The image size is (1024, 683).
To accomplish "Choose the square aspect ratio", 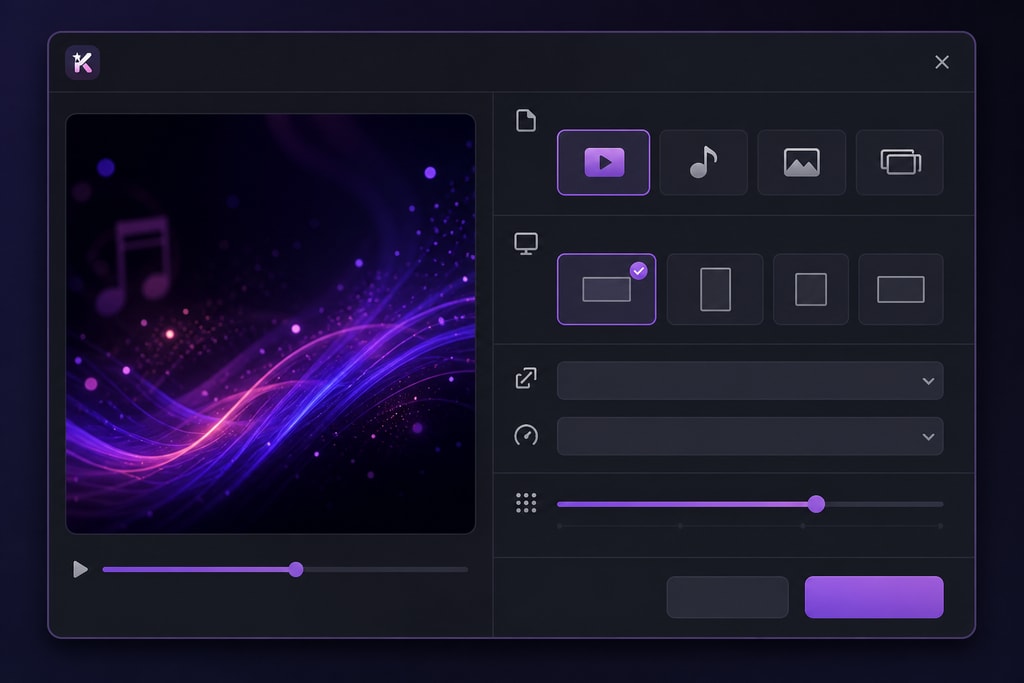I will pyautogui.click(x=810, y=289).
